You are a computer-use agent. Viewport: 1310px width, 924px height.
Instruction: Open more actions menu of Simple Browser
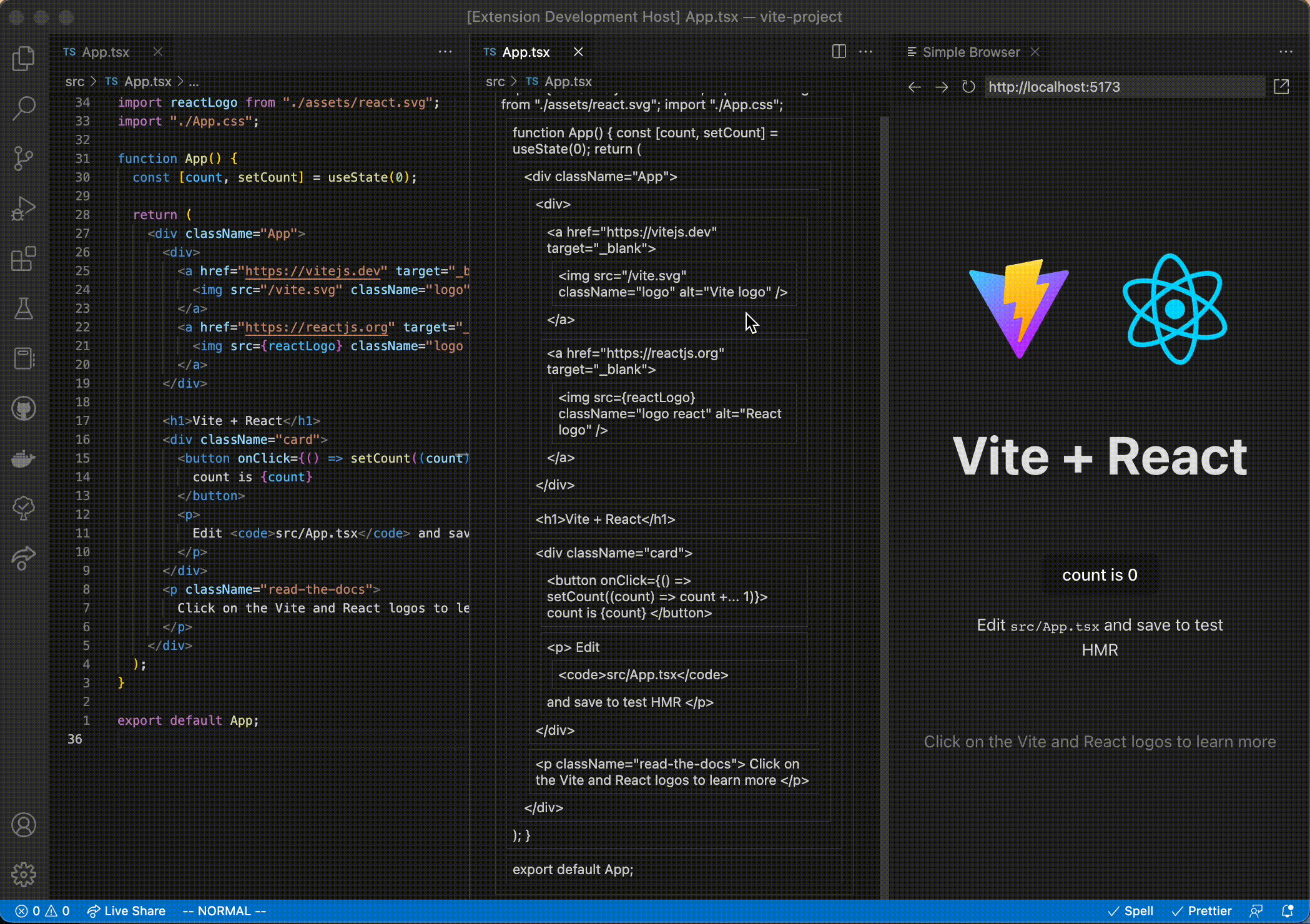(x=1286, y=52)
